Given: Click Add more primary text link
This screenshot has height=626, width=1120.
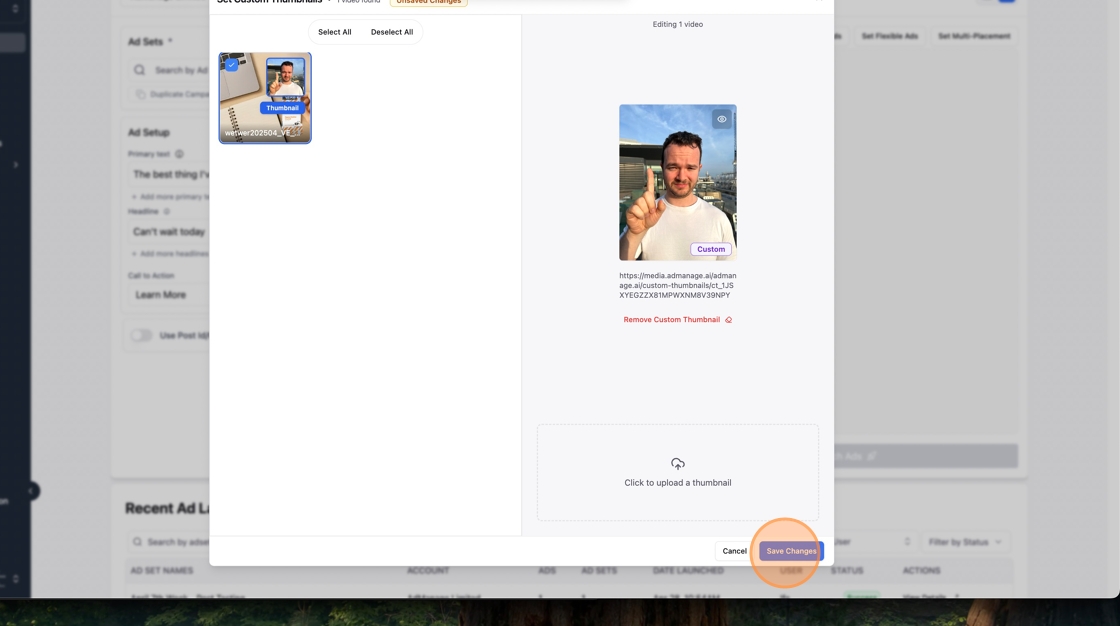Looking at the screenshot, I should (x=170, y=197).
